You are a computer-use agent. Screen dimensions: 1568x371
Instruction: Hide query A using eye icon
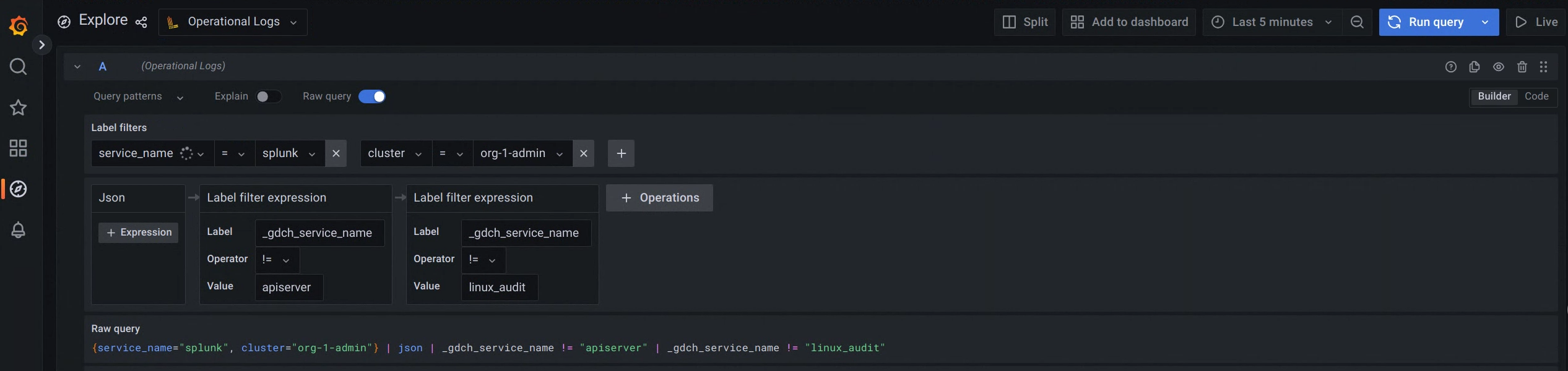1499,67
